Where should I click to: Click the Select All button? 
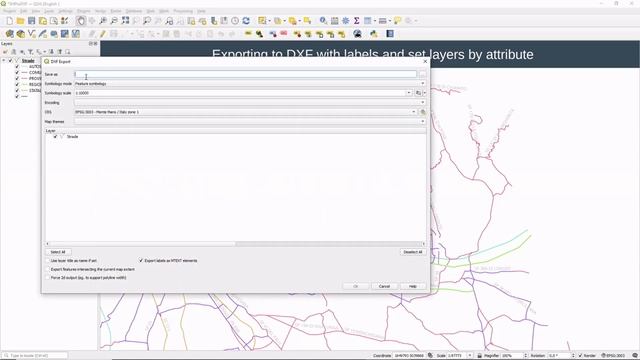(58, 252)
